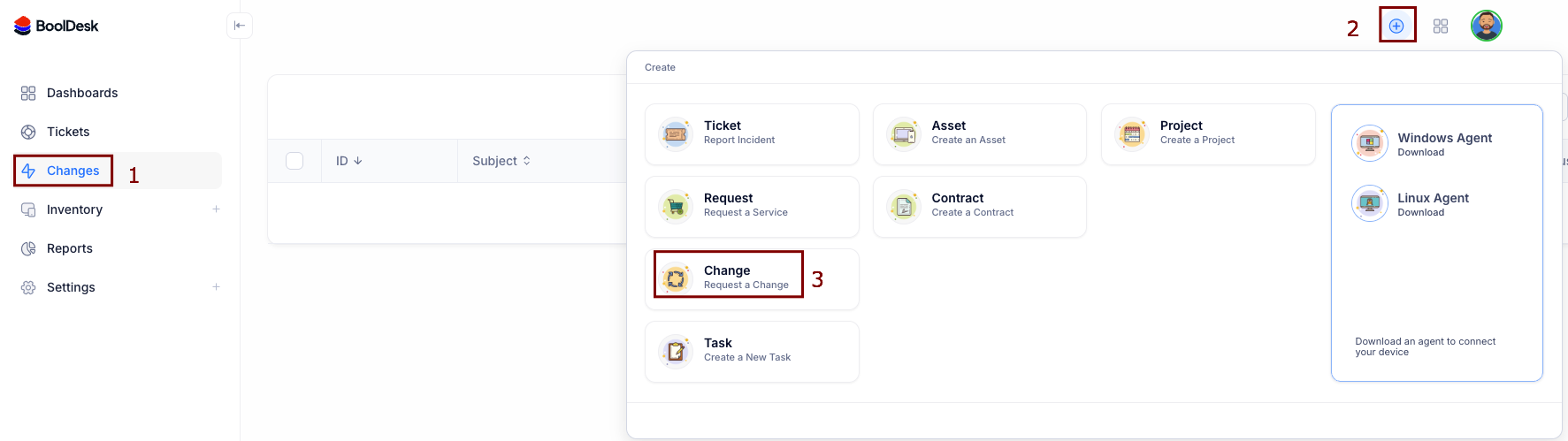Click the Ticket card icon
This screenshot has height=441, width=1568.
676,134
